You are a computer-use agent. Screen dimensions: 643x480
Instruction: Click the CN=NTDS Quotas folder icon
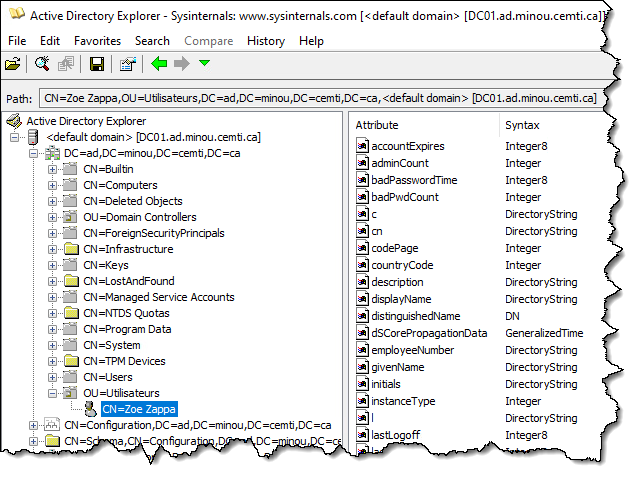point(71,313)
